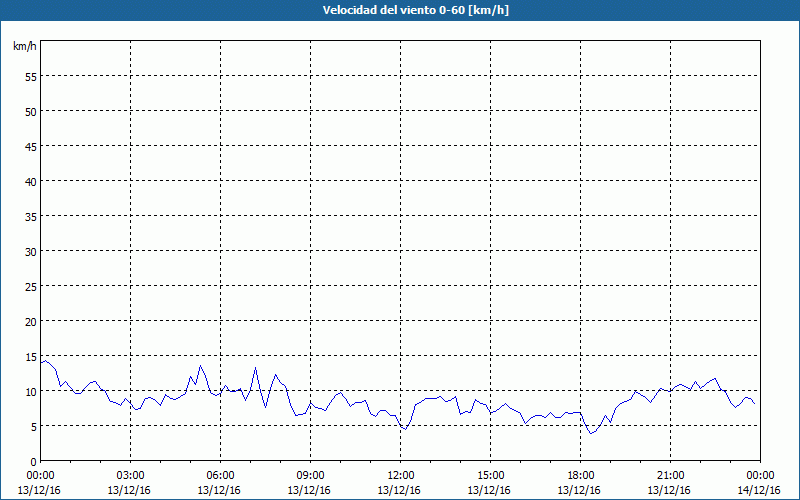Select the "35" y-axis label

(x=31, y=216)
